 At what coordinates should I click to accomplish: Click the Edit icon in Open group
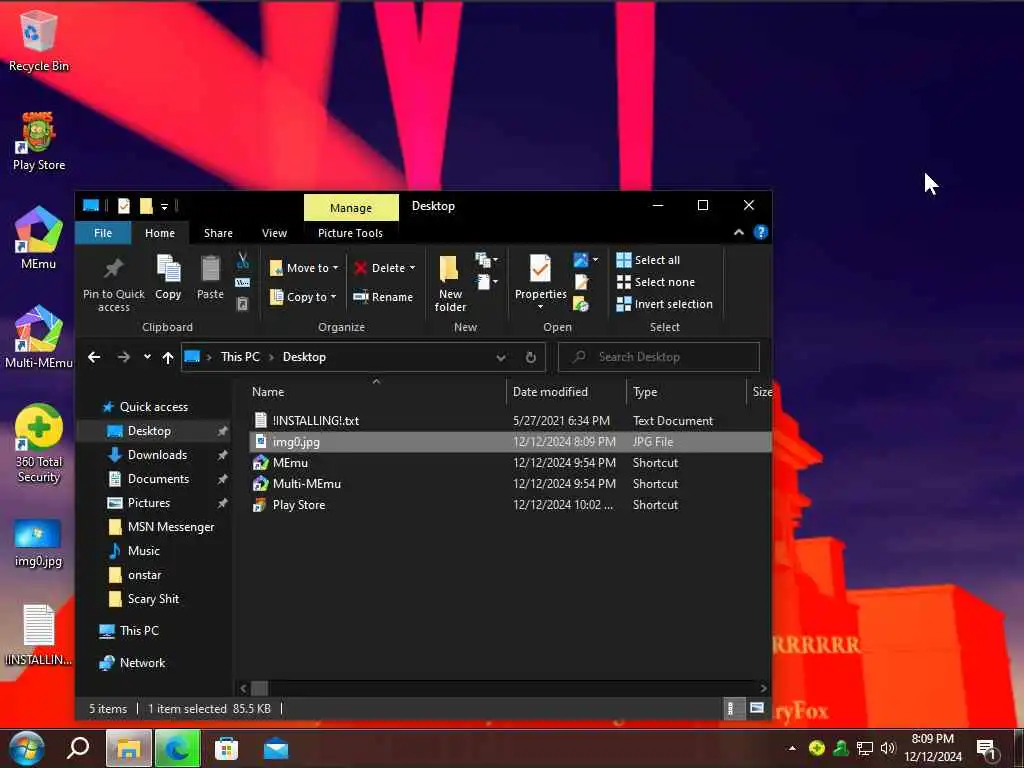pos(581,282)
